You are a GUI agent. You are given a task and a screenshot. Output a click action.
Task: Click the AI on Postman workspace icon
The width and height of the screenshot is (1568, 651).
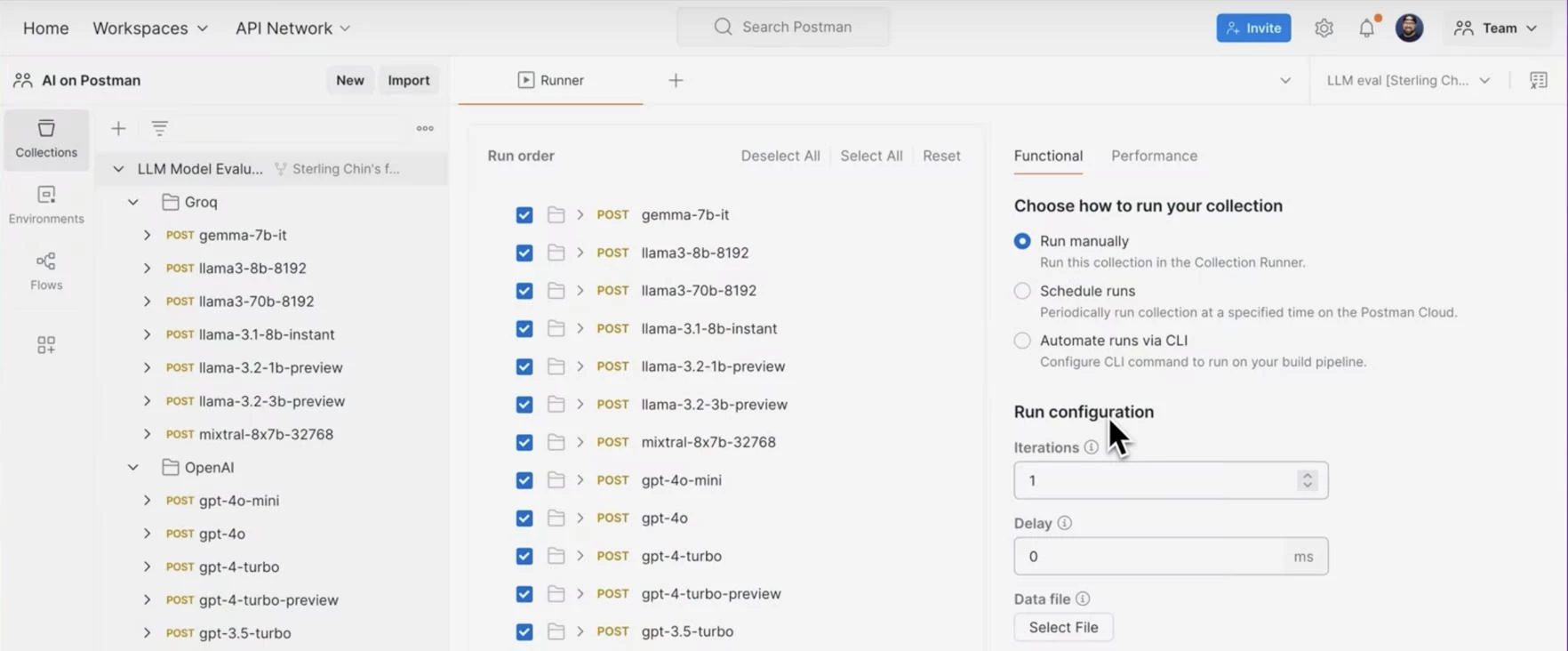point(23,80)
